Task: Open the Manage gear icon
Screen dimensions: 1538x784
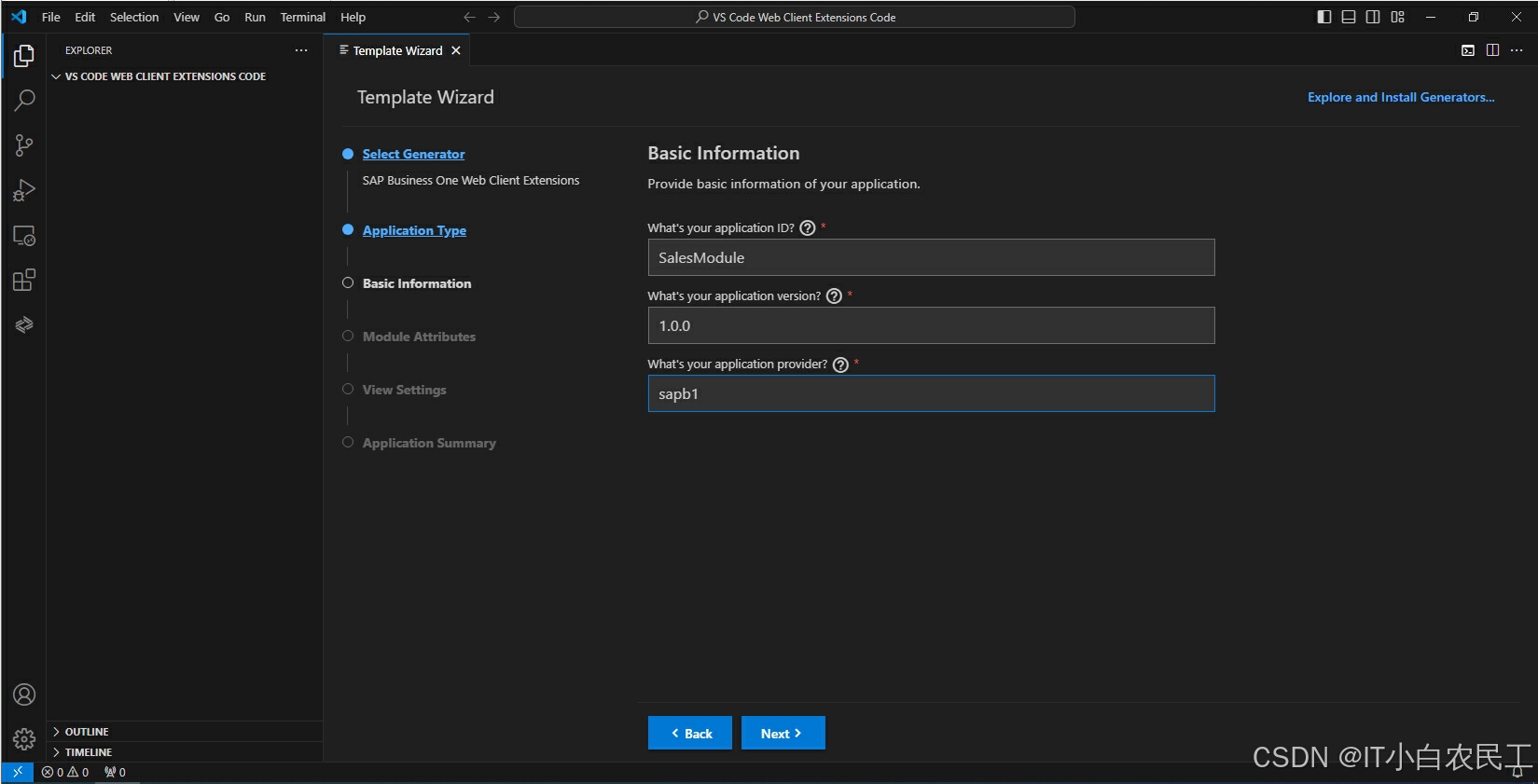Action: coord(24,739)
